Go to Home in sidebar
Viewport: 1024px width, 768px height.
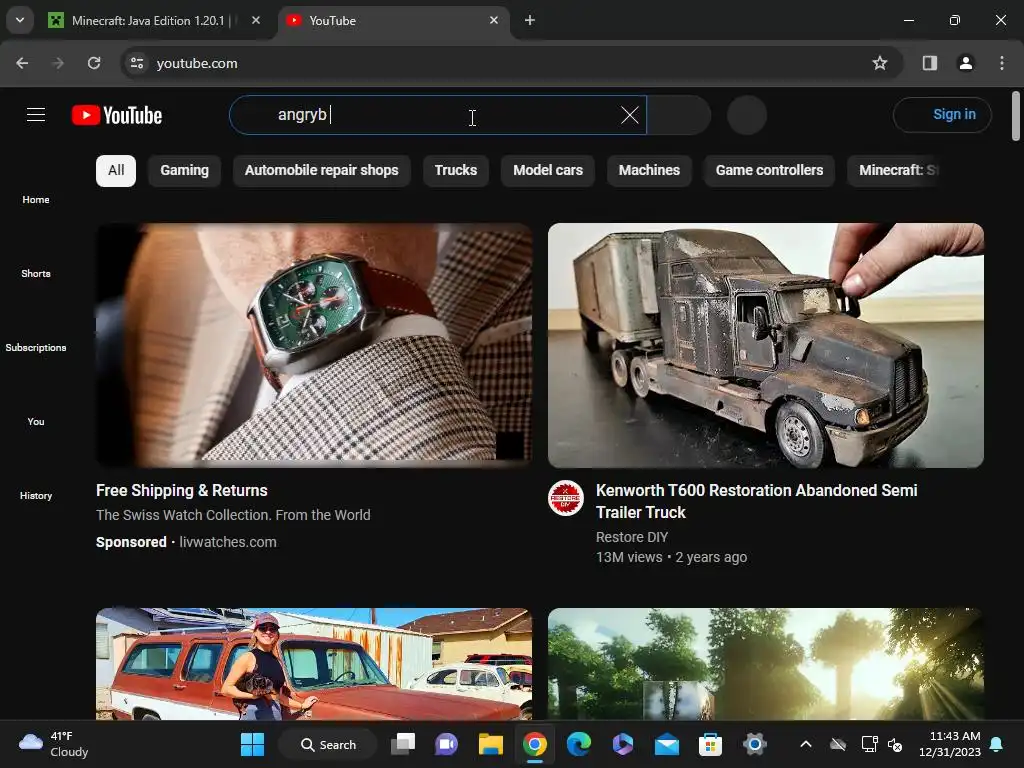36,199
